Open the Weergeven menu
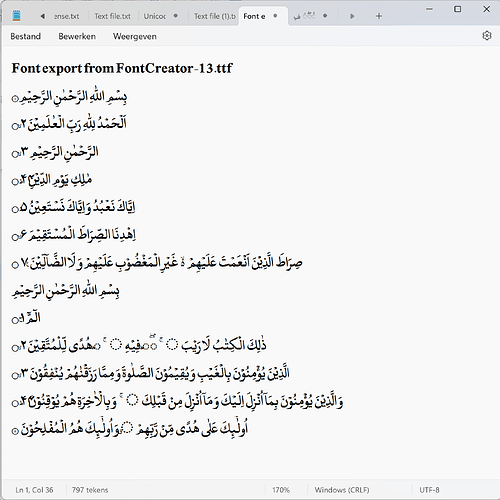This screenshot has width=500, height=500. point(135,36)
